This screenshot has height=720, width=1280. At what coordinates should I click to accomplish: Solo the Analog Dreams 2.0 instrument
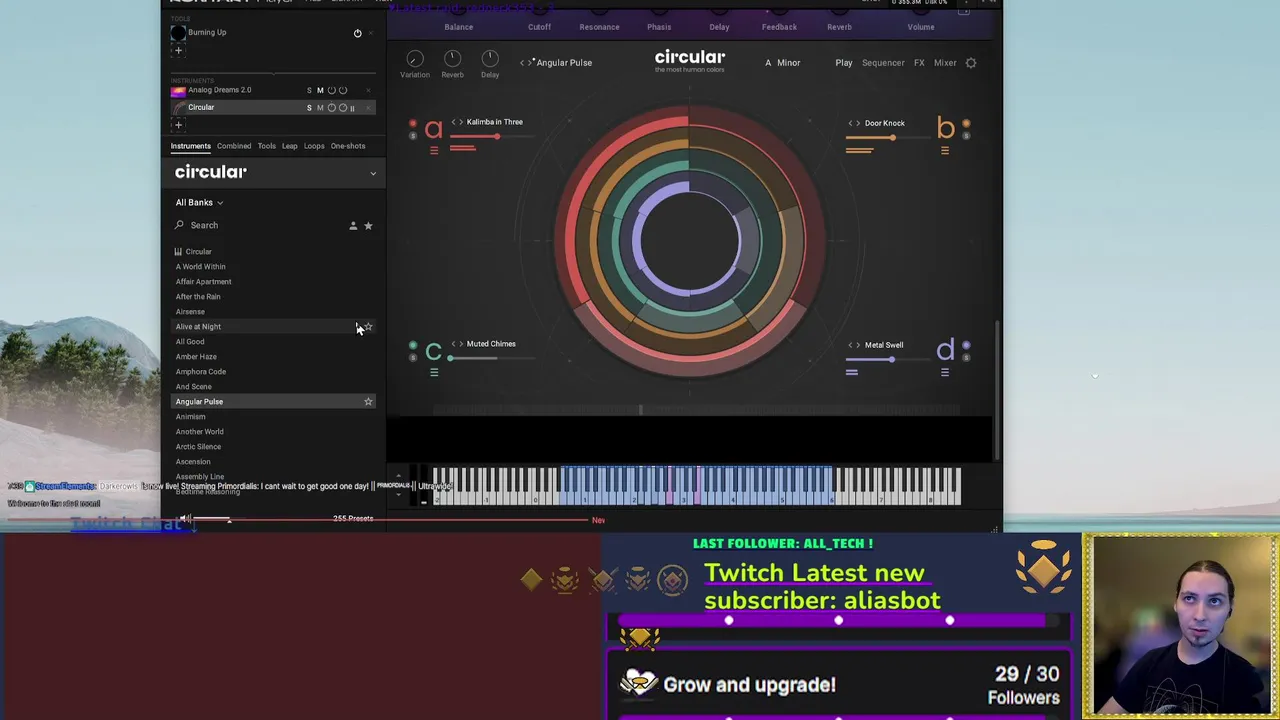309,91
